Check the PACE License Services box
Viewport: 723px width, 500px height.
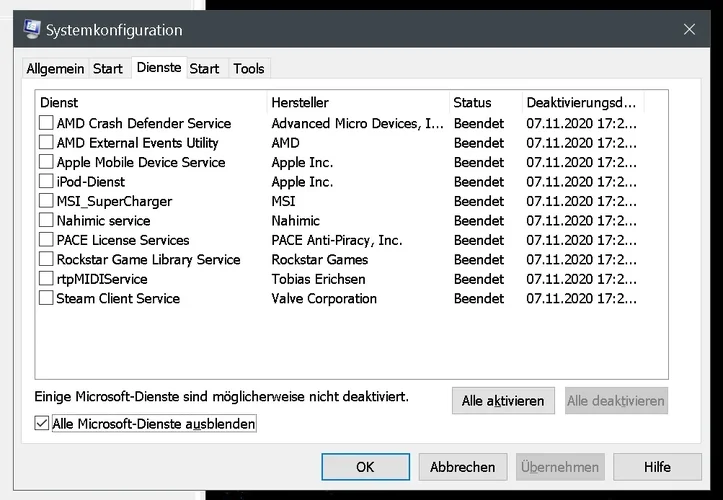(x=46, y=240)
